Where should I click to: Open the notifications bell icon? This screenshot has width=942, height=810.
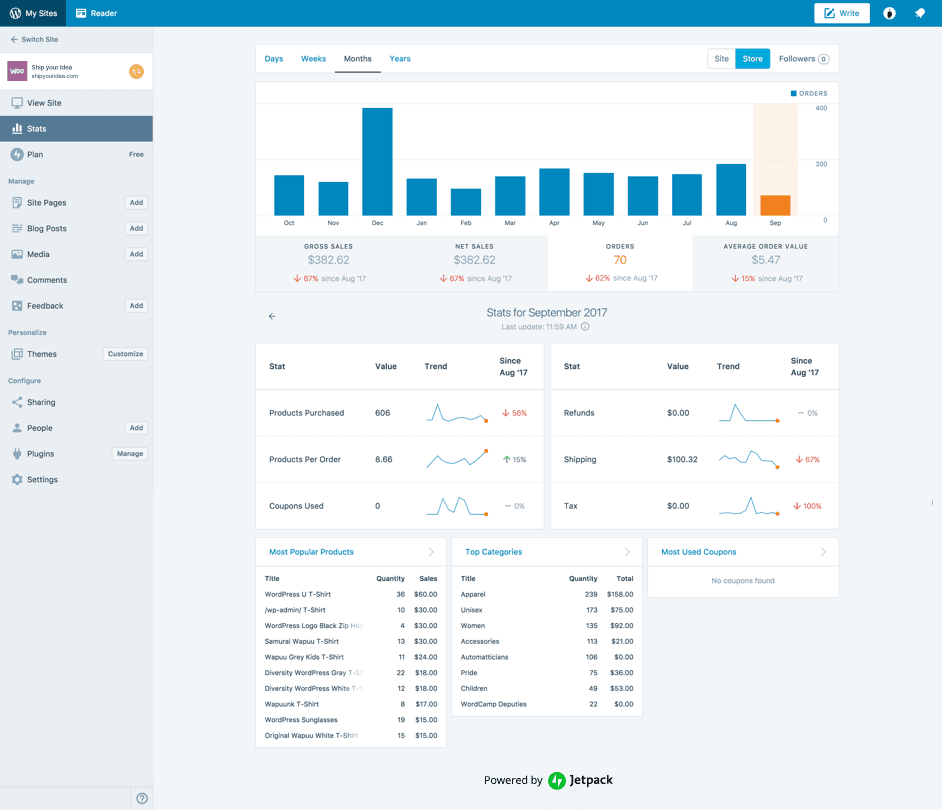tap(919, 13)
